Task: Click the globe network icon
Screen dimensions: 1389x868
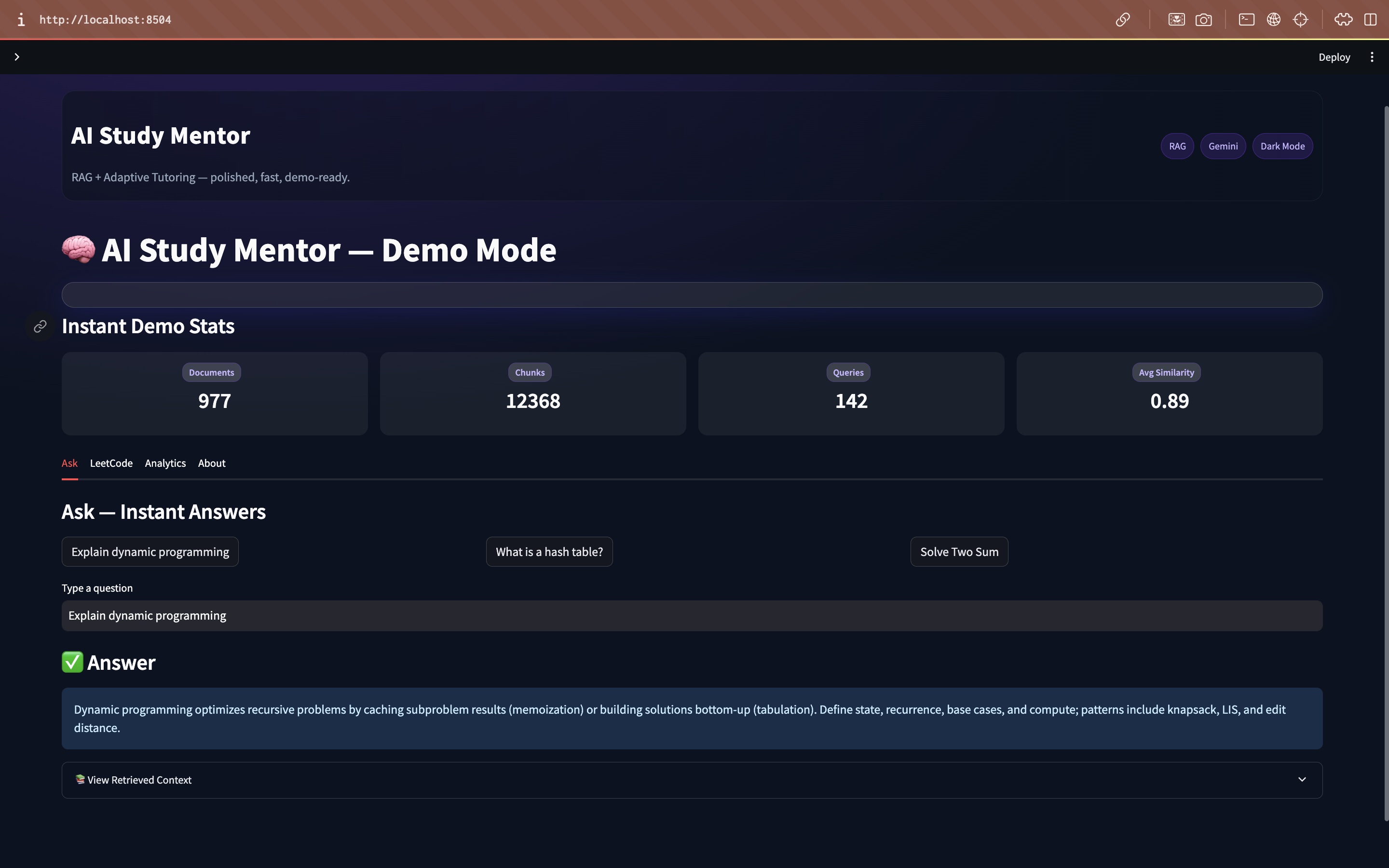Action: 1274,19
